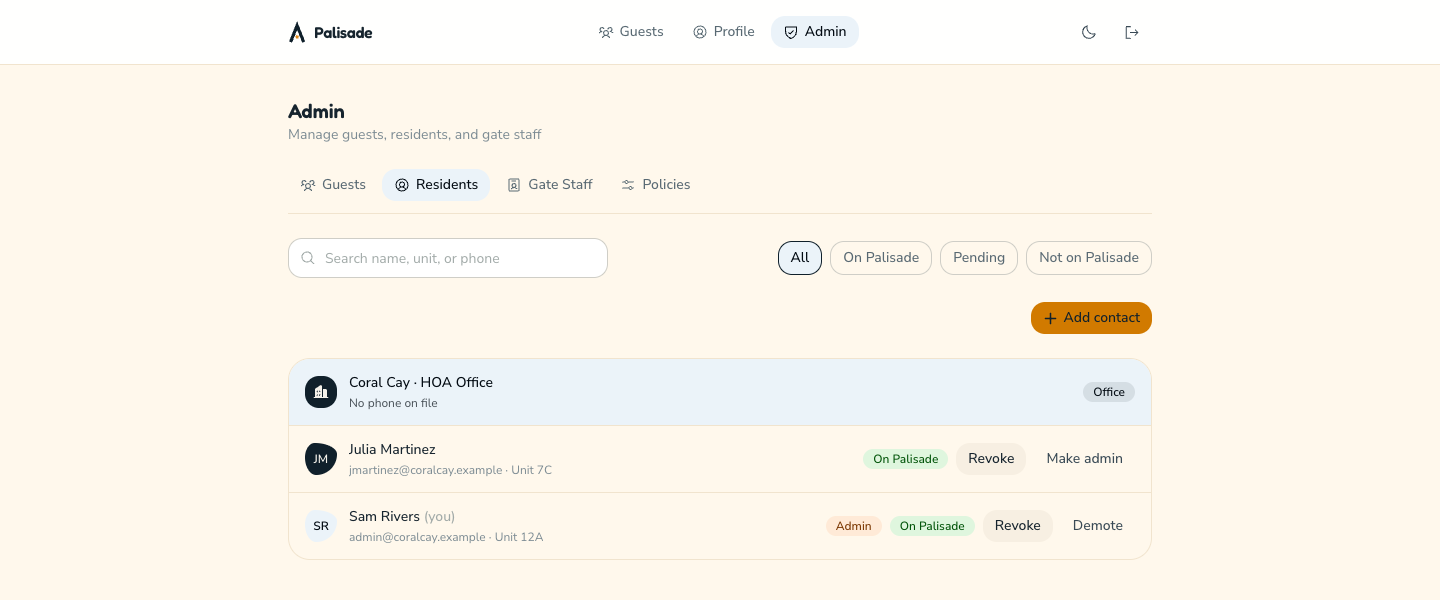1440x600 pixels.
Task: Open the Profile page in top navigation
Action: click(x=724, y=32)
